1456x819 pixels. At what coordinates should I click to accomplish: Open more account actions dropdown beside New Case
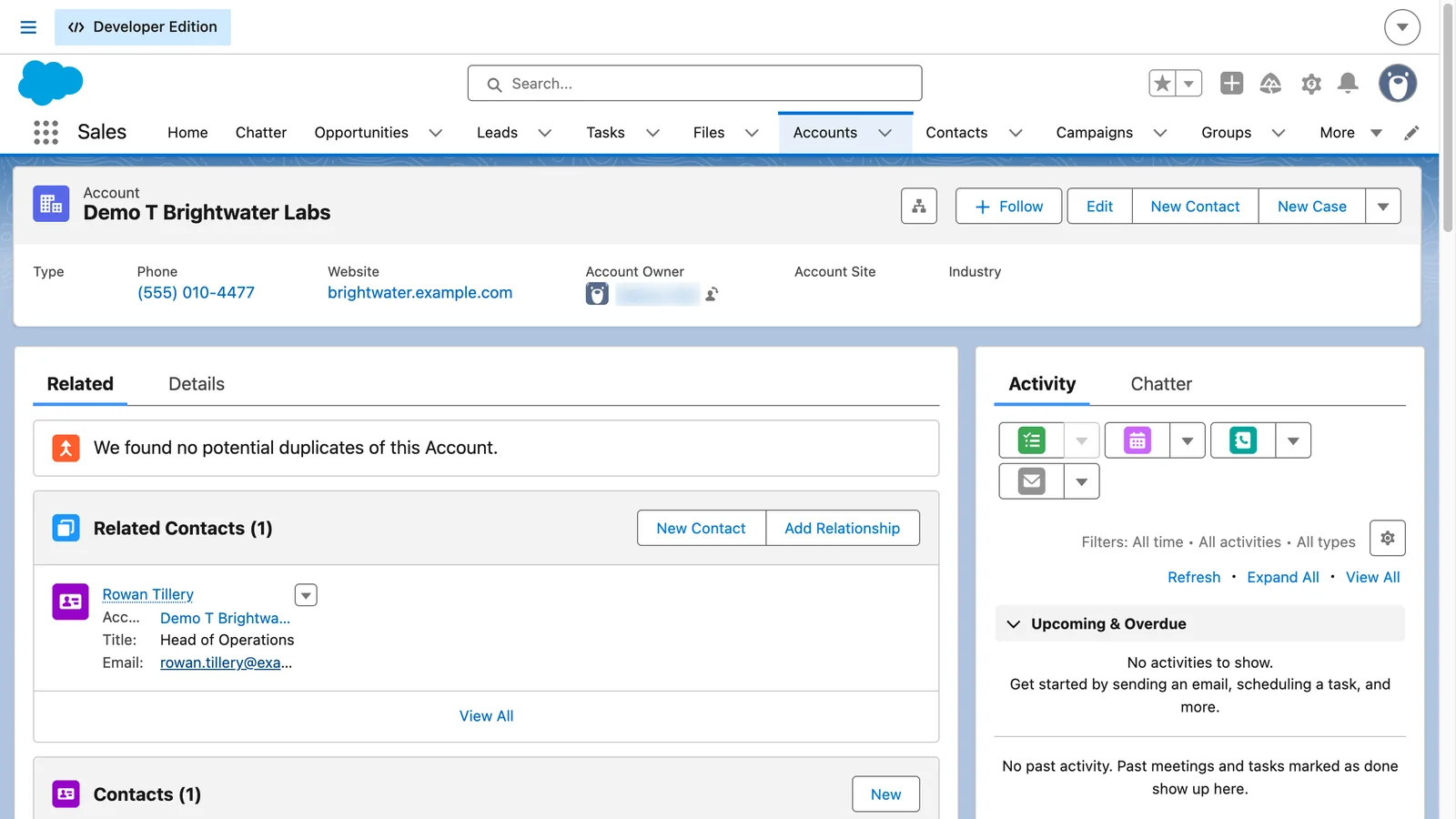1383,207
